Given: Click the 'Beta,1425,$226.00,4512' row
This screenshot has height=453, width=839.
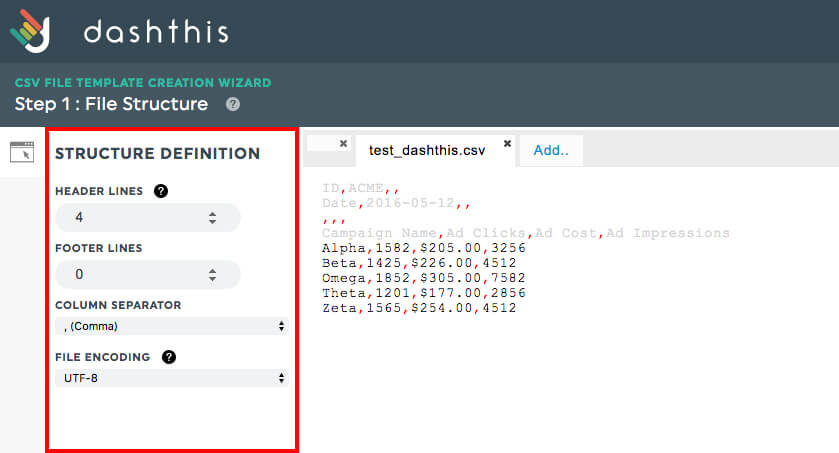Looking at the screenshot, I should coord(419,263).
